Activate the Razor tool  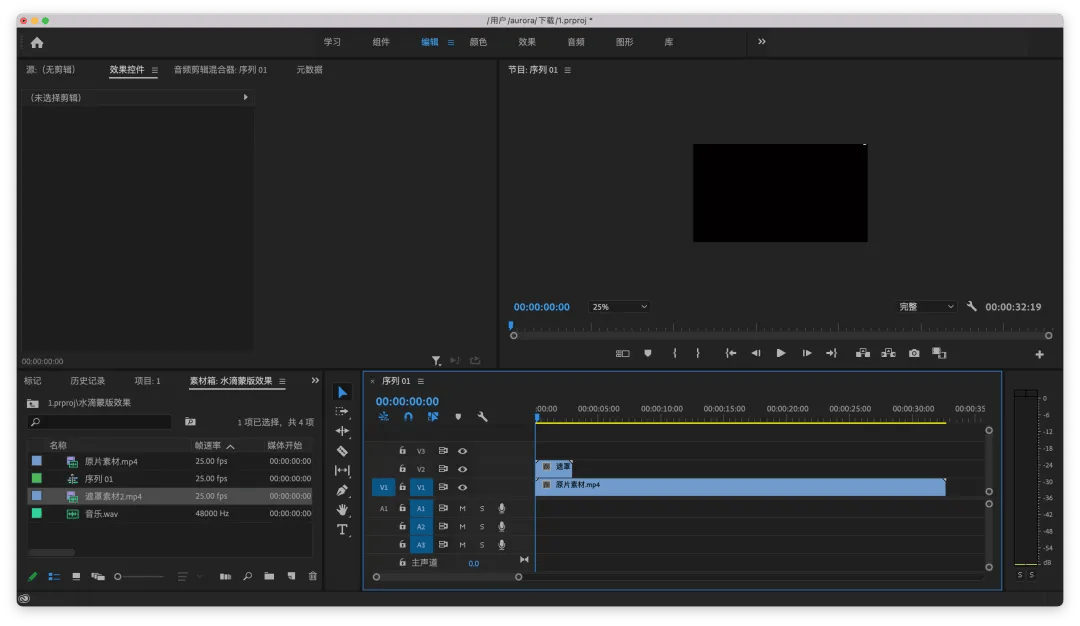click(x=342, y=451)
